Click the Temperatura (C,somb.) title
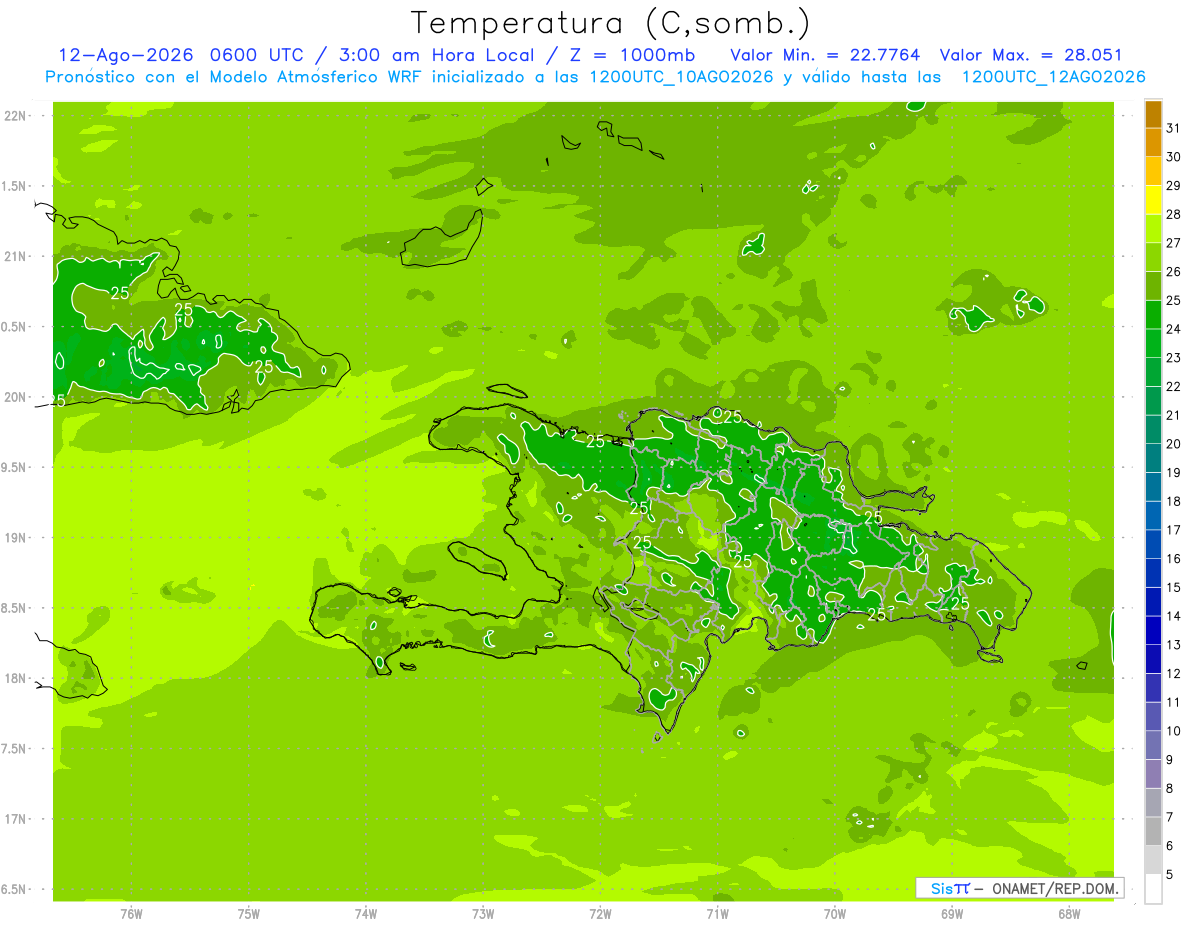 tap(611, 23)
